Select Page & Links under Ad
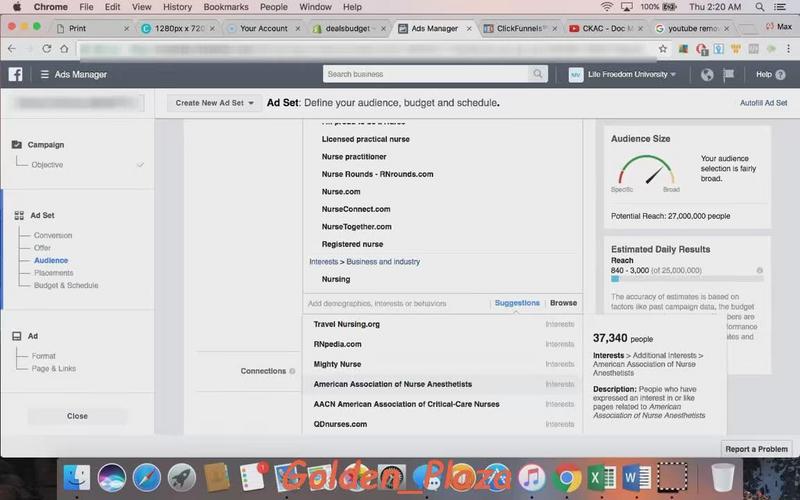Viewport: 800px width, 500px height. (x=54, y=368)
